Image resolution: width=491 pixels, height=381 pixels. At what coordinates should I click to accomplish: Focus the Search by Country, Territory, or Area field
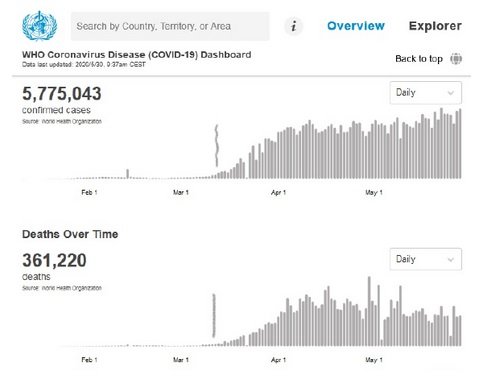click(x=170, y=26)
